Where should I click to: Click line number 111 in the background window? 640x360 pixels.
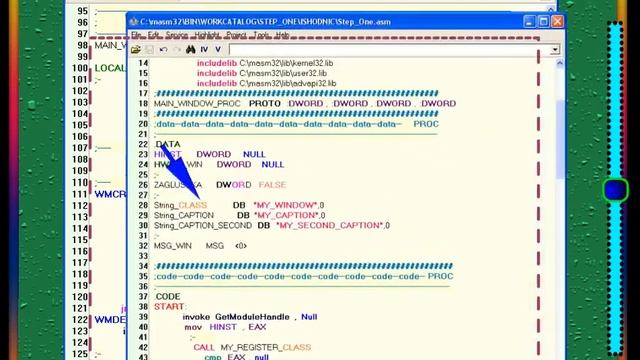click(x=80, y=194)
